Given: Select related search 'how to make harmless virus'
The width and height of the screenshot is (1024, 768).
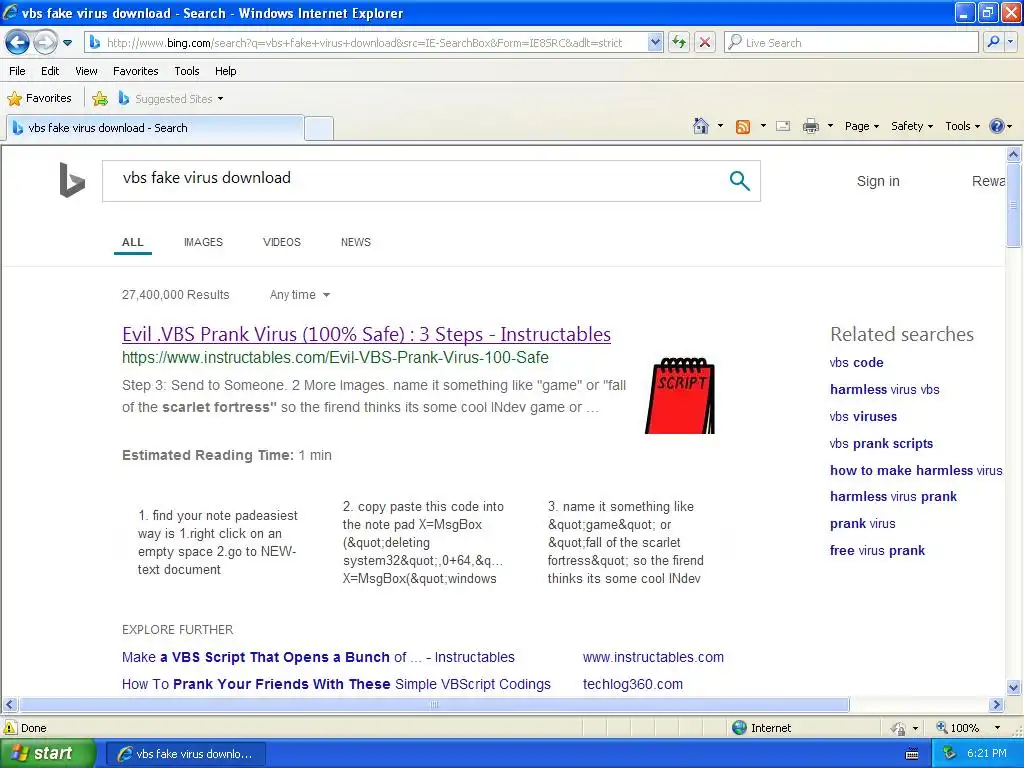Looking at the screenshot, I should click(916, 471).
